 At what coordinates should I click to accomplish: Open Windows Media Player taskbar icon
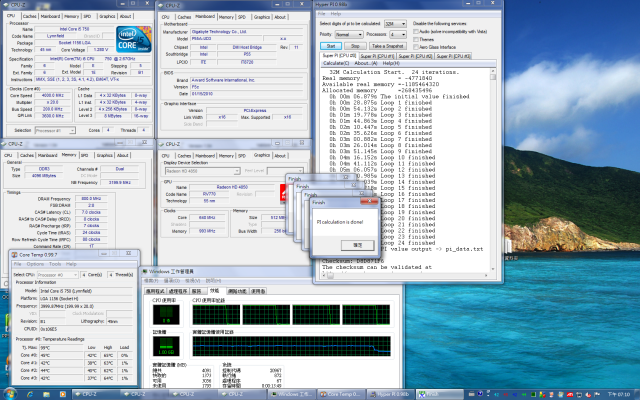pyautogui.click(x=62, y=394)
